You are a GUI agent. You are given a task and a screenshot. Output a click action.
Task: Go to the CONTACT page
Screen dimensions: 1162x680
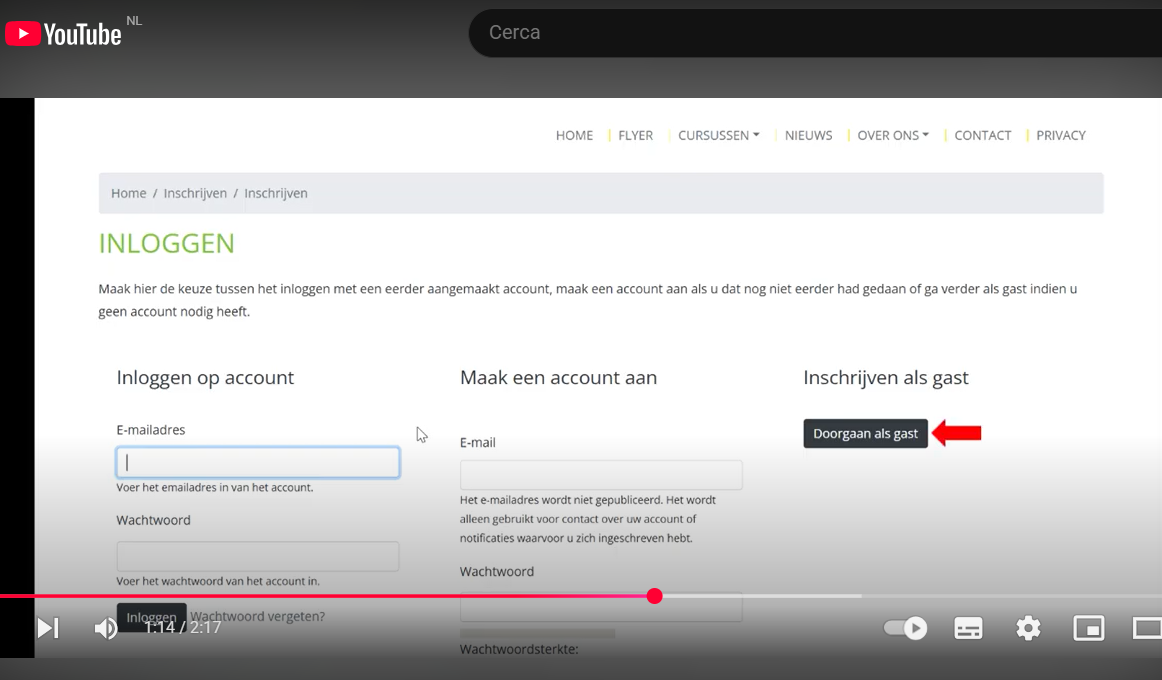pos(982,135)
